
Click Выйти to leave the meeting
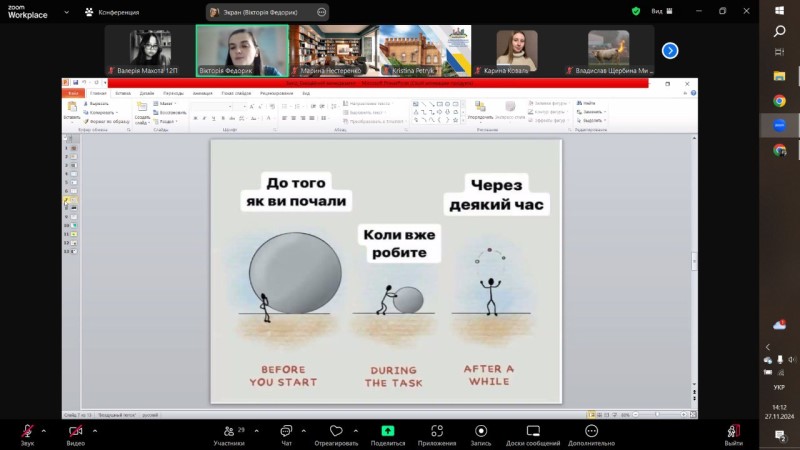[x=734, y=435]
